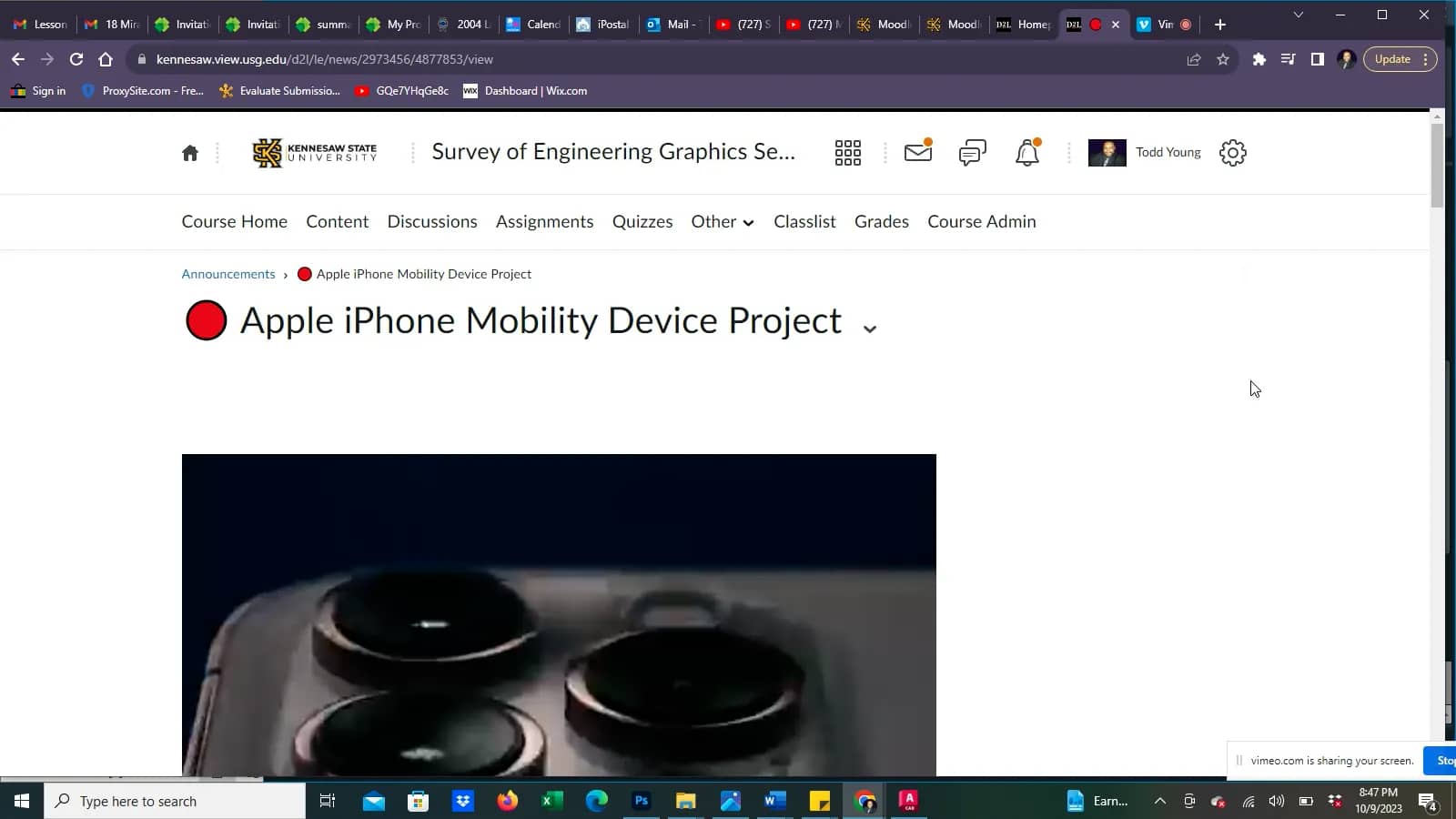The width and height of the screenshot is (1456, 819).
Task: Bookmark this page with the star icon
Action: (x=1222, y=59)
